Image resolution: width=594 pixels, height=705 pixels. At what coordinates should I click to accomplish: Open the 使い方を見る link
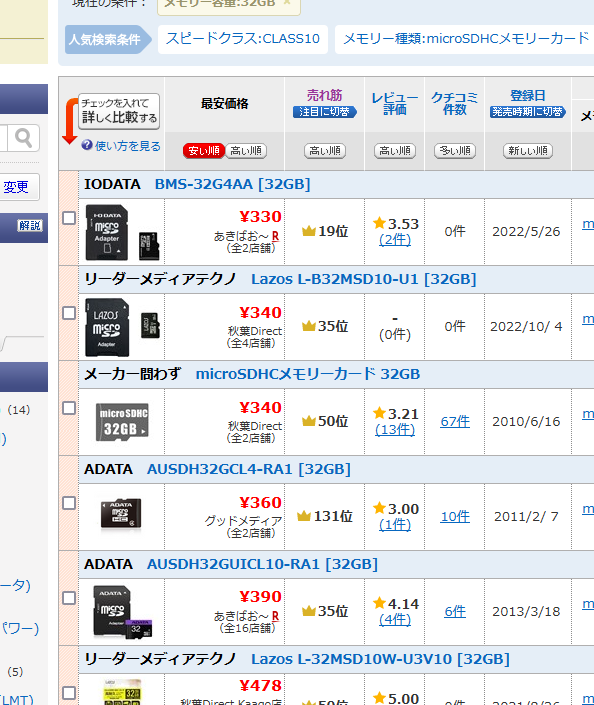128,146
